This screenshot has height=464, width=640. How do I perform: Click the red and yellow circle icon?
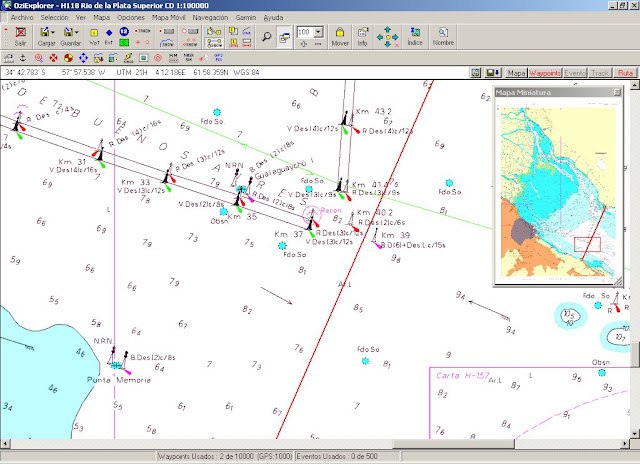tap(68, 58)
